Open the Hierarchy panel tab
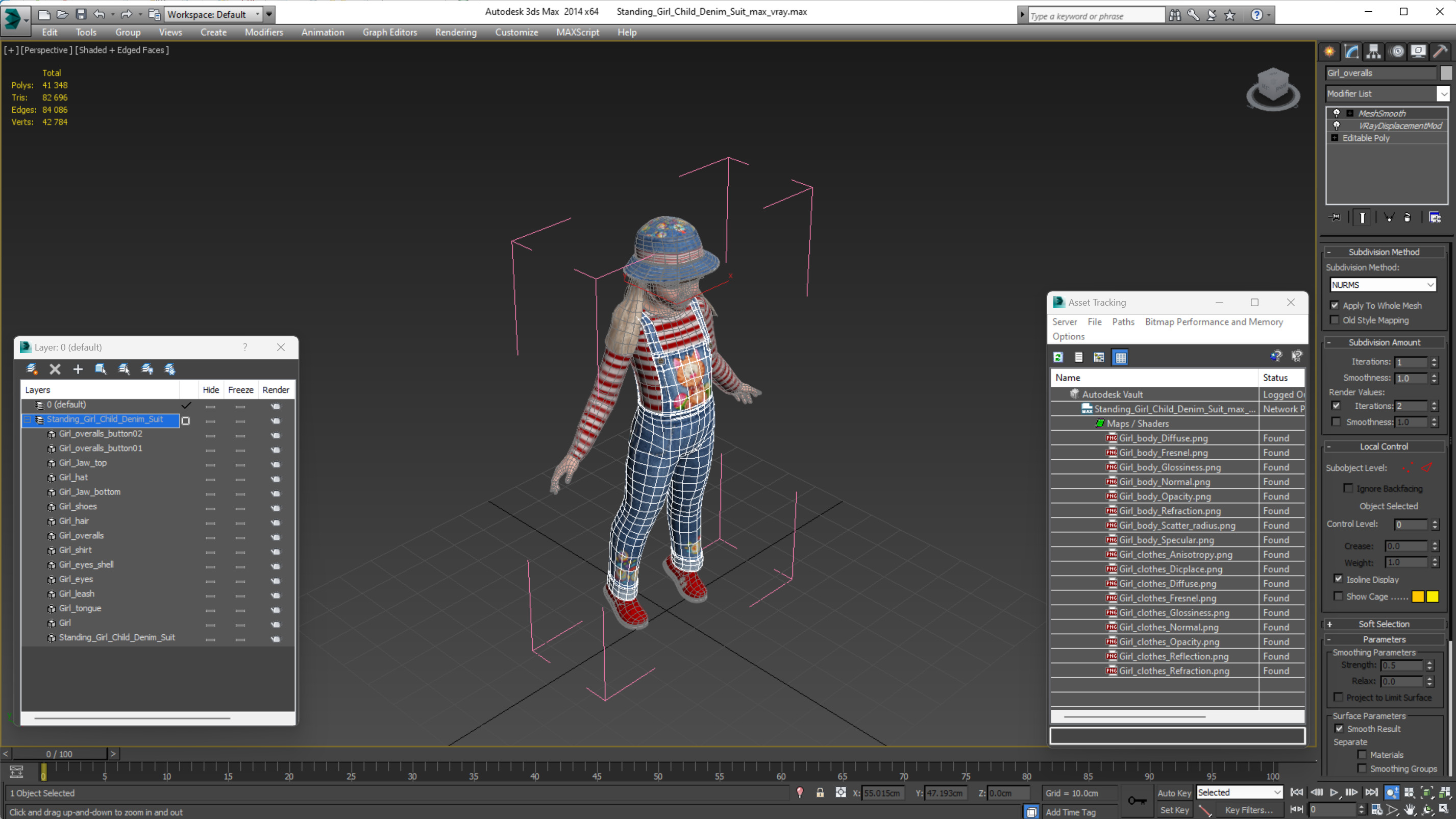 pyautogui.click(x=1373, y=52)
